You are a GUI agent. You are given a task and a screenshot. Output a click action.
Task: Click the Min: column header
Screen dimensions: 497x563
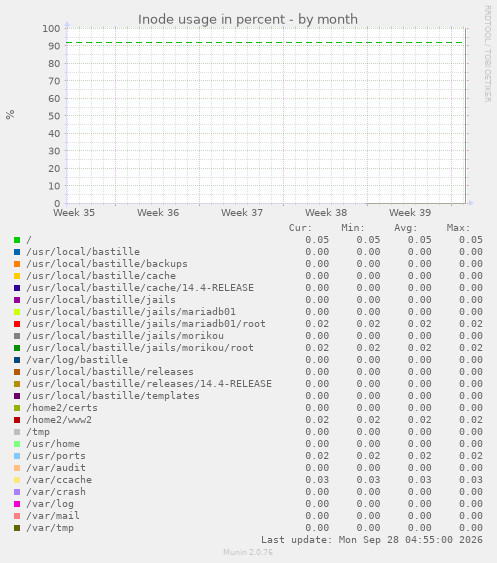[x=353, y=228]
